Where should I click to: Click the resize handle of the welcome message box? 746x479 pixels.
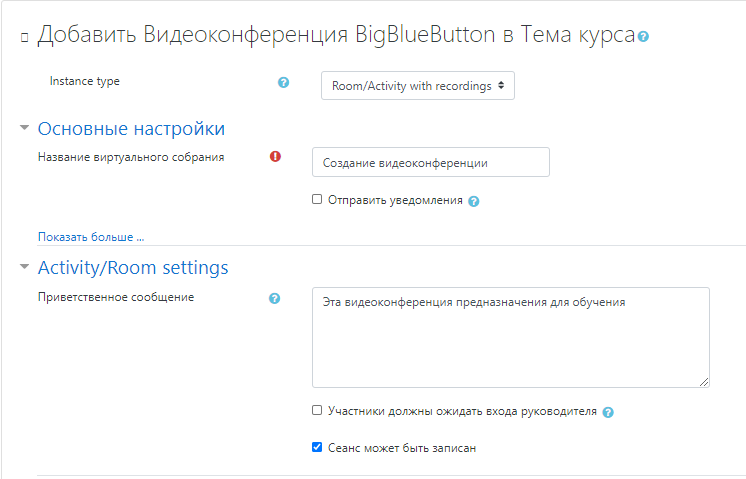(704, 381)
